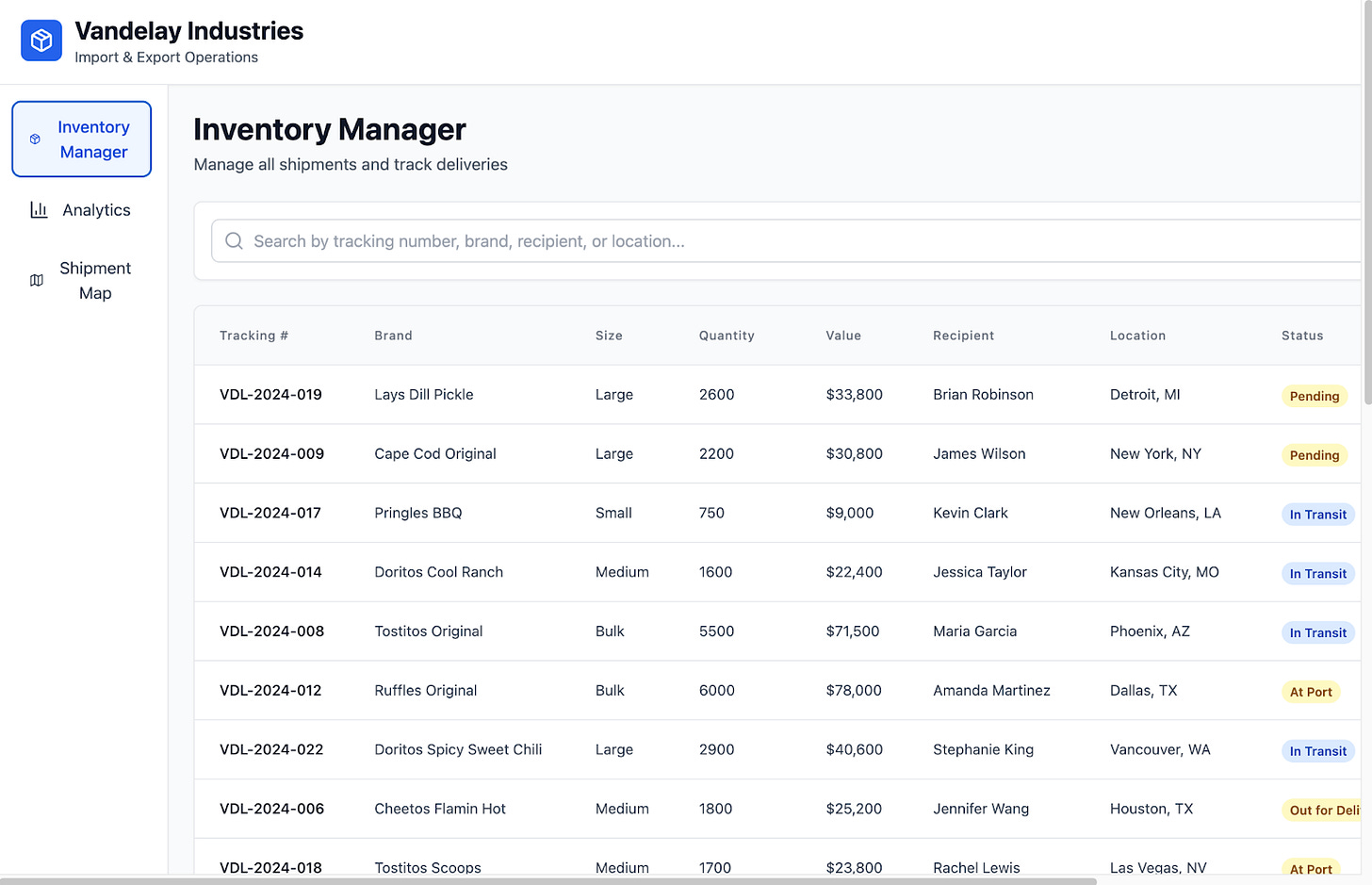Screen dimensions: 1372x885
Task: Click the Cheetos Flamin Hot brand cell
Action: pyautogui.click(x=440, y=809)
